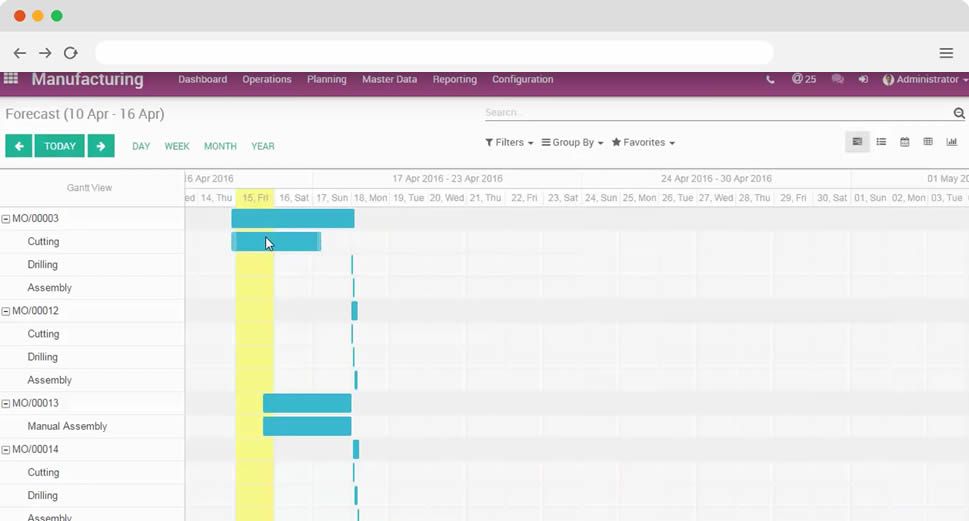The image size is (969, 521).
Task: Switch Gantt scale to MONTH
Action: 221,146
